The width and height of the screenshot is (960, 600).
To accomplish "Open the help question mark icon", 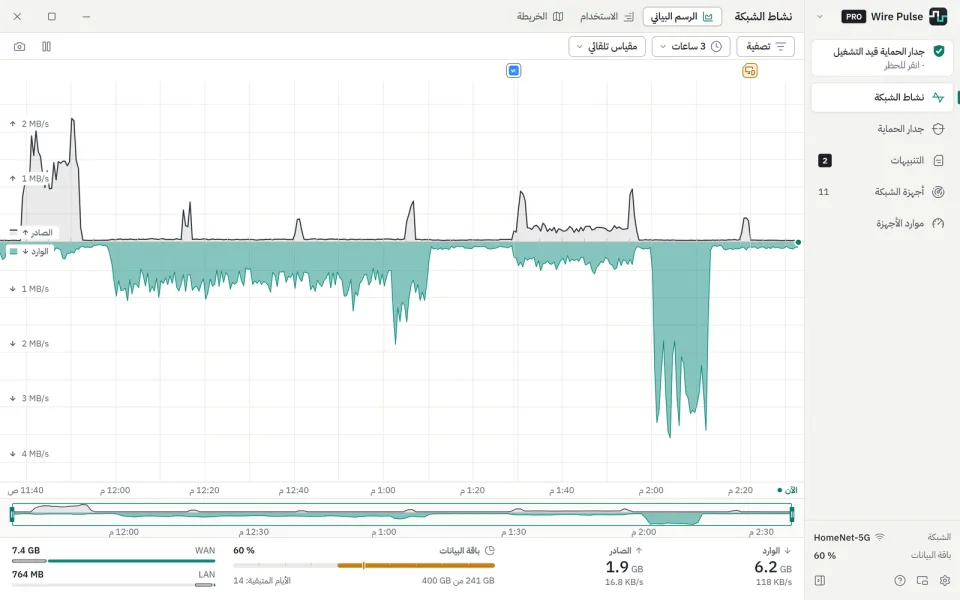I will [x=899, y=580].
